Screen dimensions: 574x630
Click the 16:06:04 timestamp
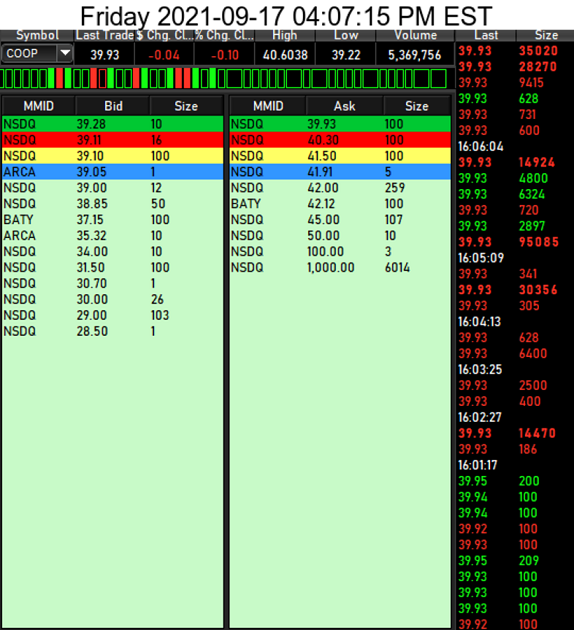pyautogui.click(x=480, y=147)
